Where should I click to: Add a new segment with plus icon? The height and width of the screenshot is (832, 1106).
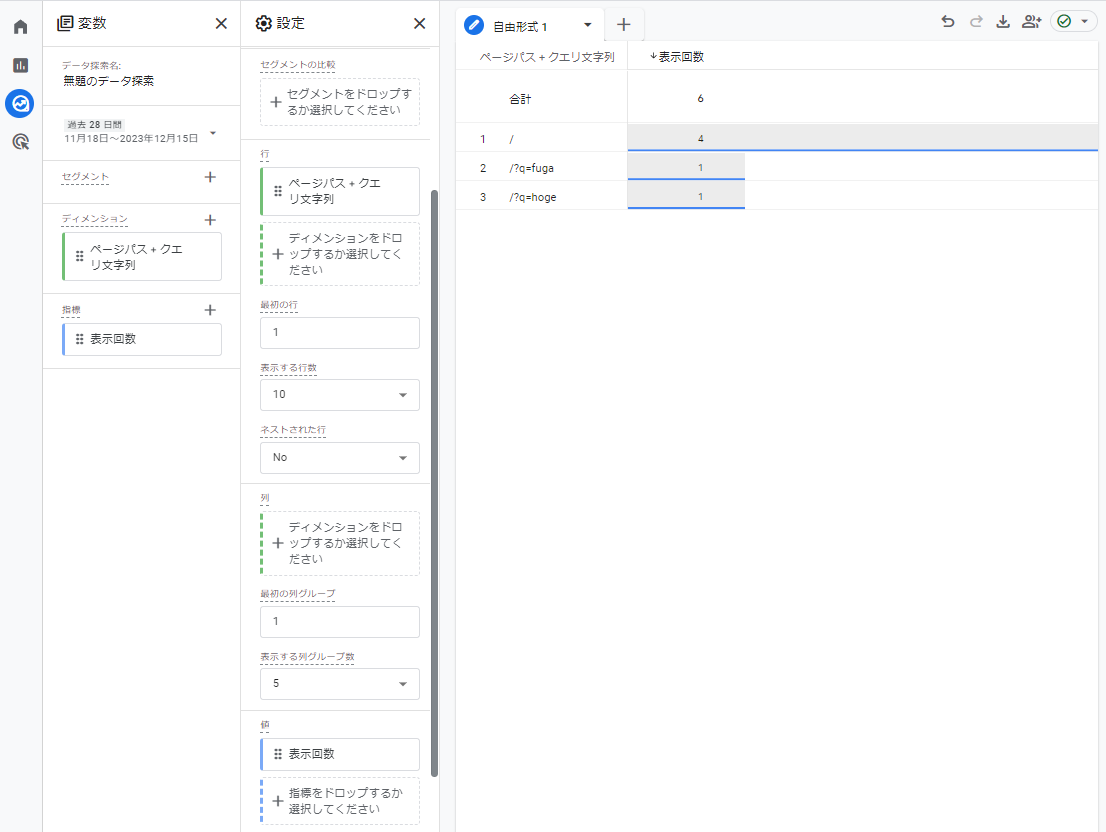click(209, 177)
